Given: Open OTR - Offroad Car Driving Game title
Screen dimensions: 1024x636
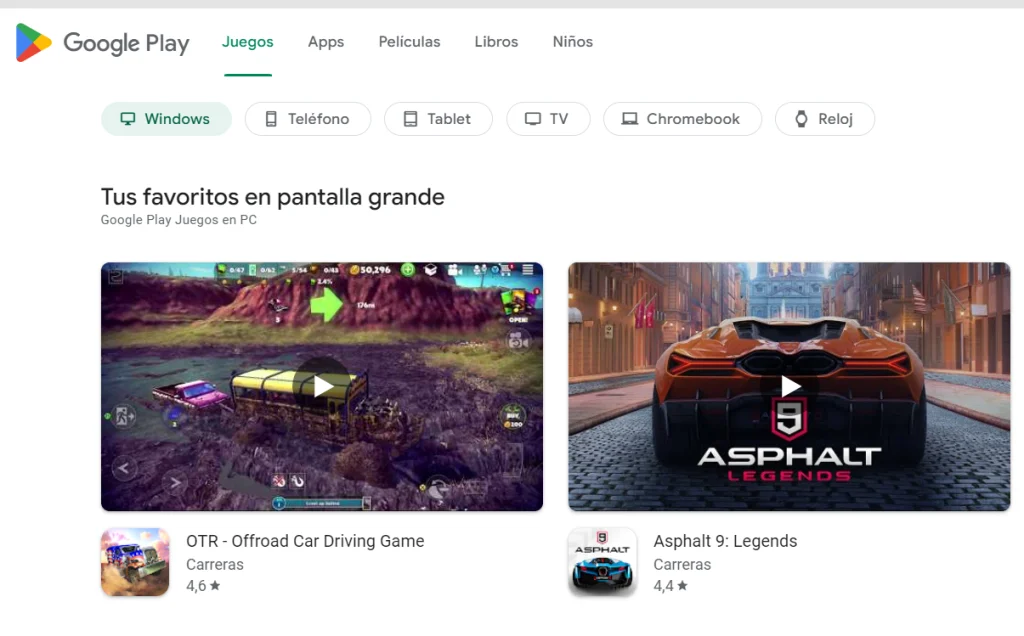Looking at the screenshot, I should click(x=305, y=541).
